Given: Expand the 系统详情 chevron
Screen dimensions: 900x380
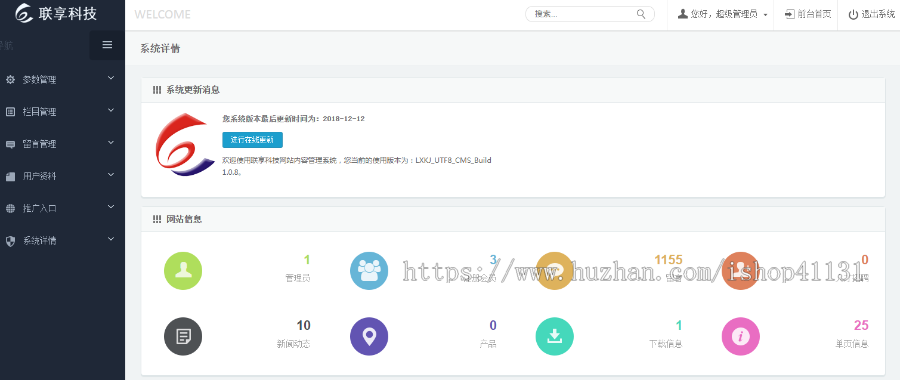Looking at the screenshot, I should (x=111, y=239).
